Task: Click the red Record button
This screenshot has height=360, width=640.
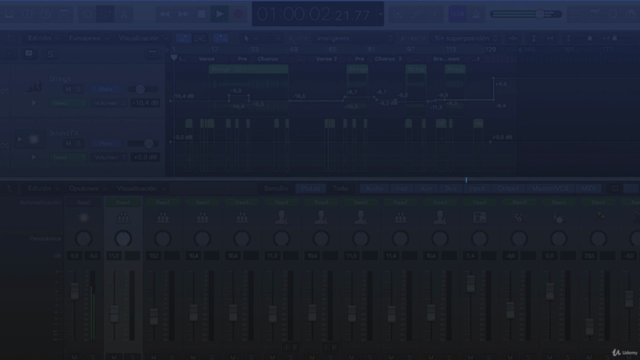Action: point(238,14)
